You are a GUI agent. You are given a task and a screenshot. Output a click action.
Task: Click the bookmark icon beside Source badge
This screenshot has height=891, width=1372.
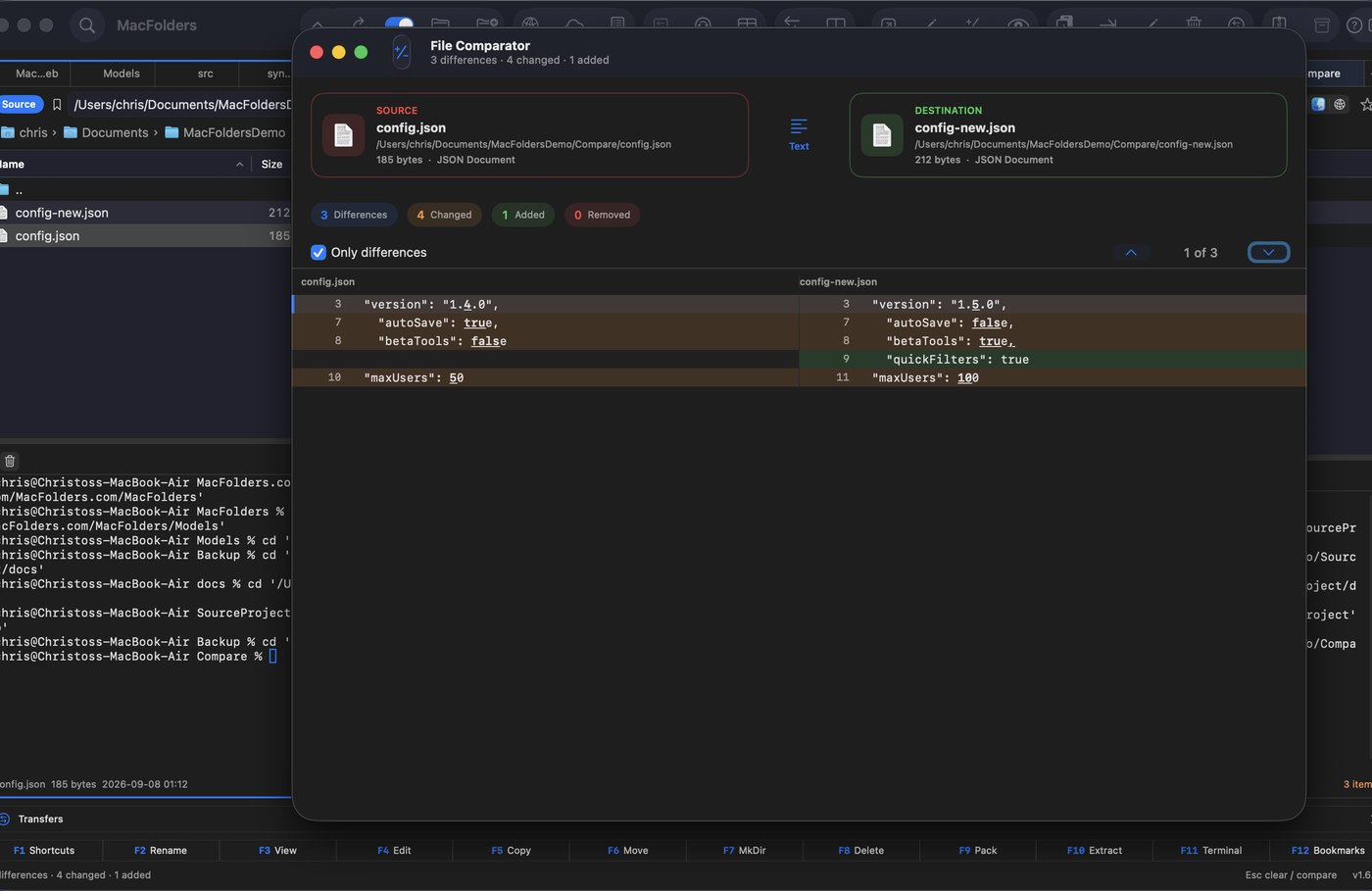pyautogui.click(x=57, y=105)
